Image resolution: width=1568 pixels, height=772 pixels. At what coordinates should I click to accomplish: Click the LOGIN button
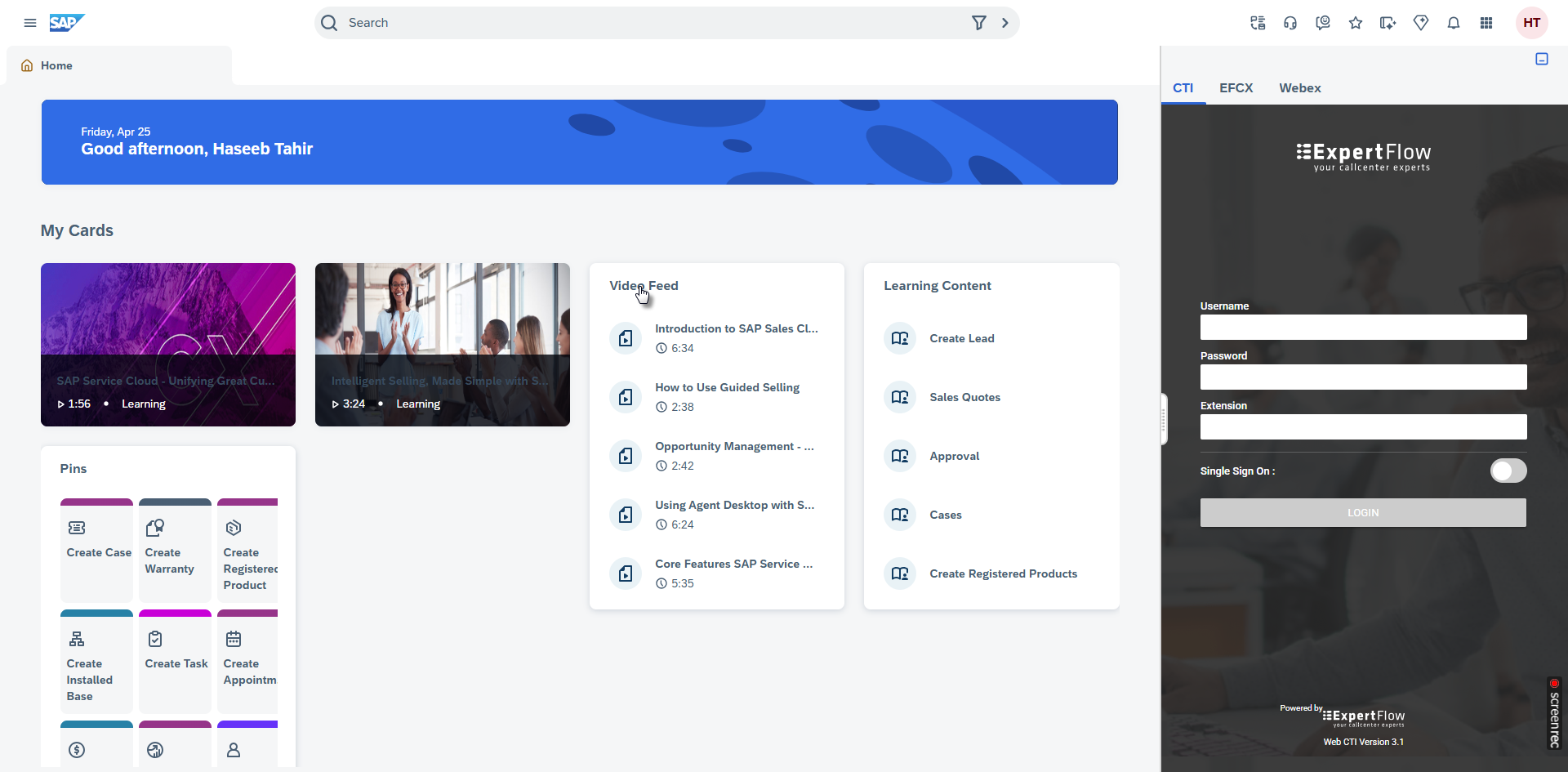click(x=1362, y=513)
